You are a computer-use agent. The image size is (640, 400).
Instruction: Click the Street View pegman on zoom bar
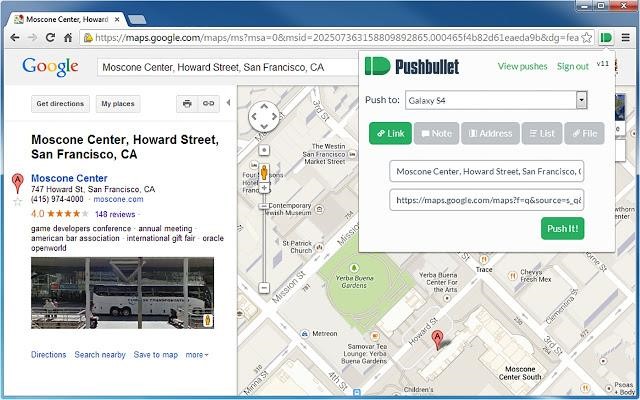pos(264,172)
